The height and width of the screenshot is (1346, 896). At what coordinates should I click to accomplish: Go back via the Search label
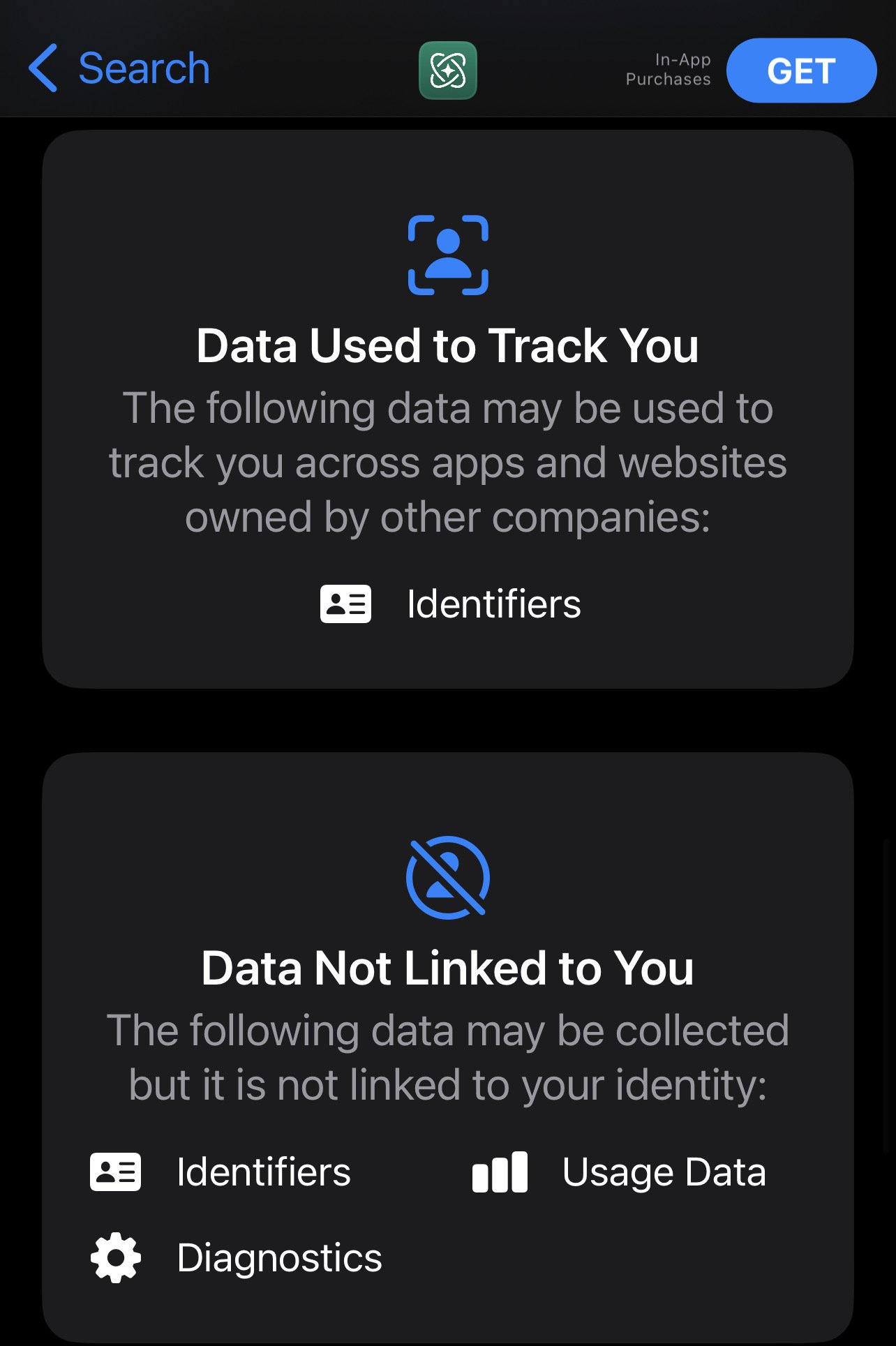click(x=144, y=68)
